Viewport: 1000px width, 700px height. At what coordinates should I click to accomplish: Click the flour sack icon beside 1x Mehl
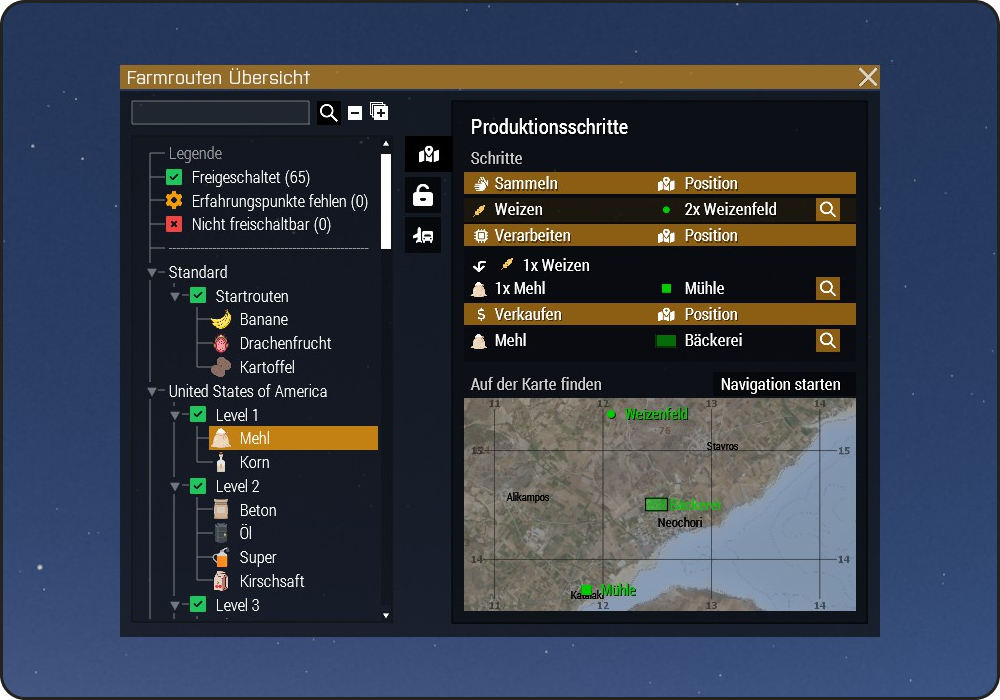[479, 289]
